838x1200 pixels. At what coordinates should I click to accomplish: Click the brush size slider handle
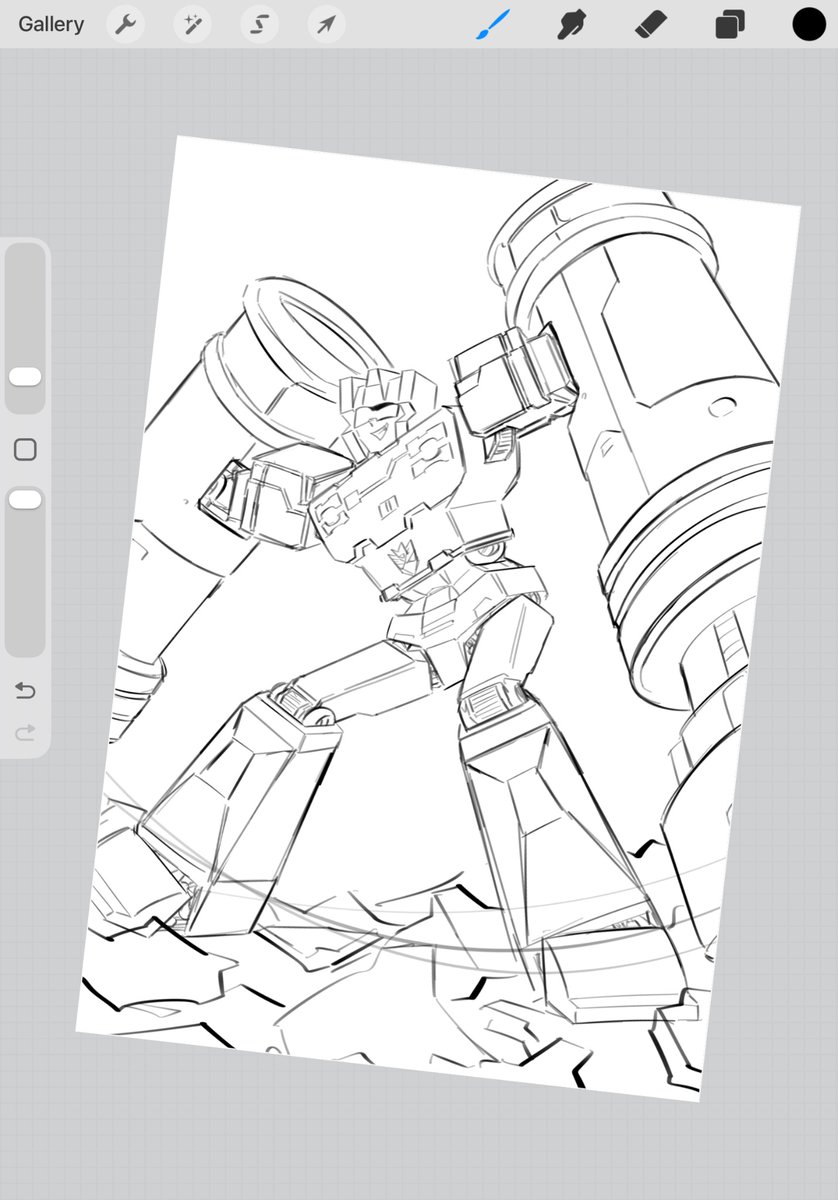(x=25, y=377)
